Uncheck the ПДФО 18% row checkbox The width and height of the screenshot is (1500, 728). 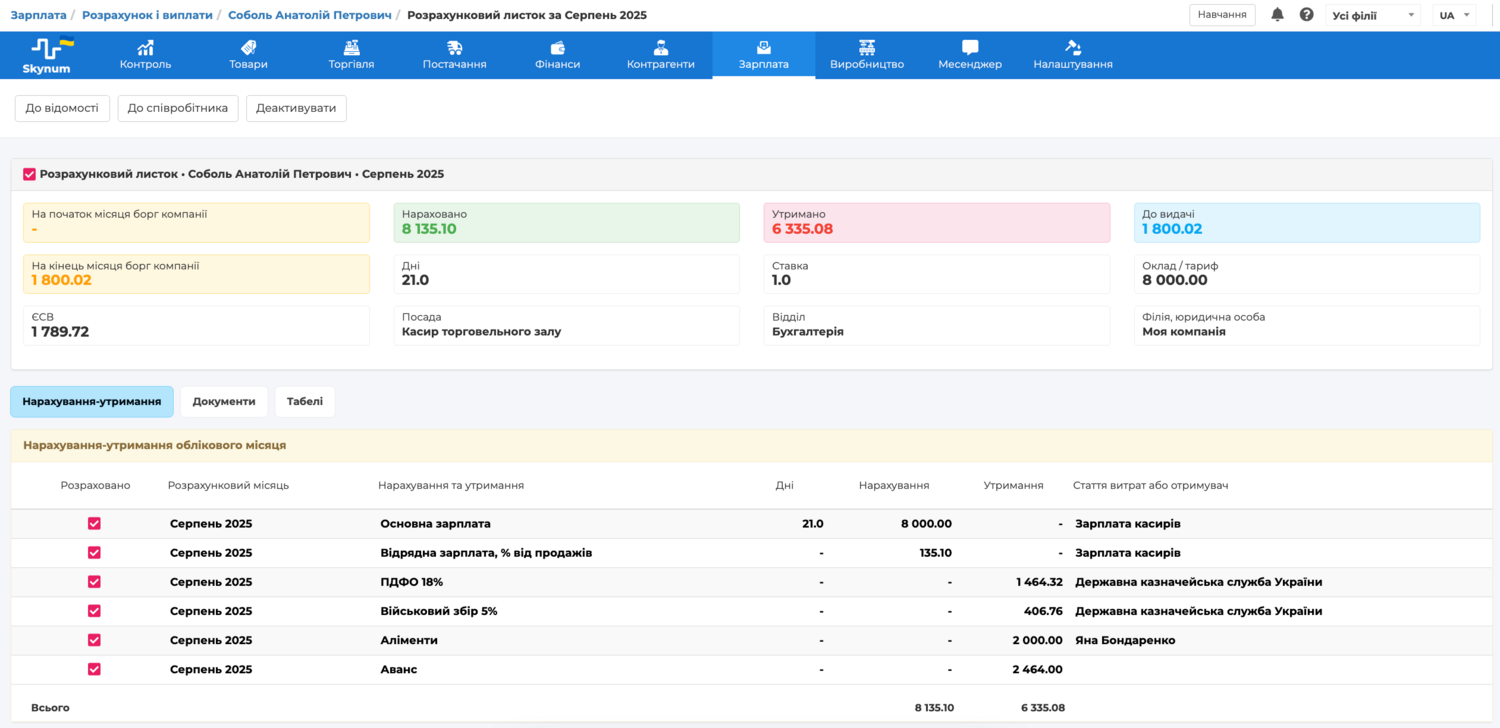(x=94, y=582)
